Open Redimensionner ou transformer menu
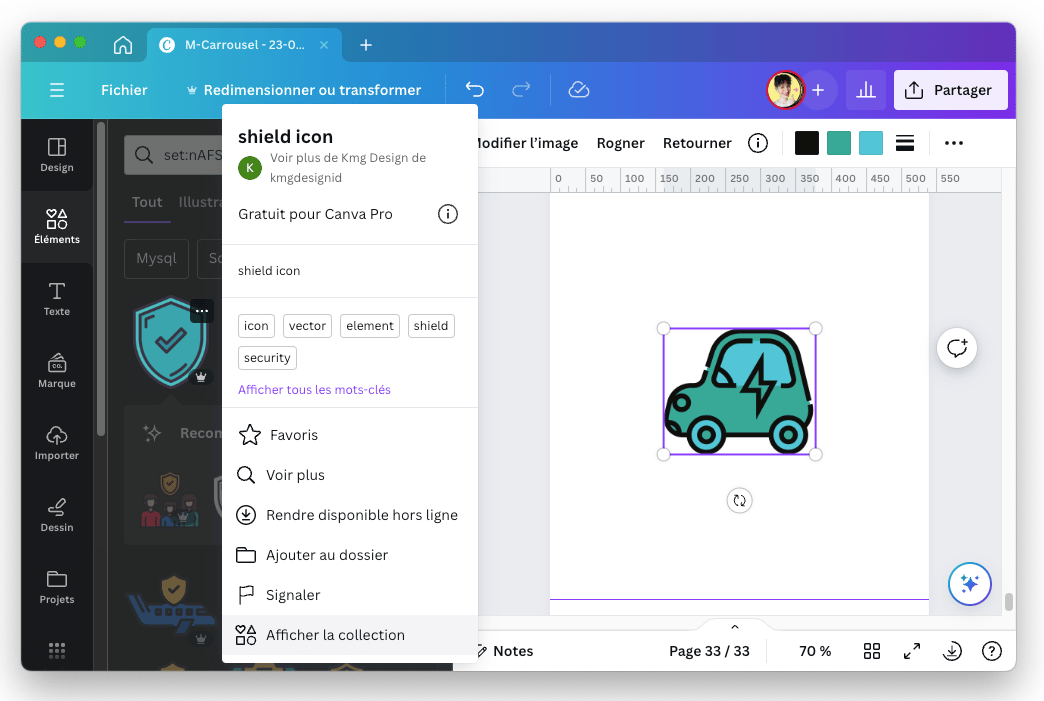This screenshot has height=701, width=1044. click(304, 90)
